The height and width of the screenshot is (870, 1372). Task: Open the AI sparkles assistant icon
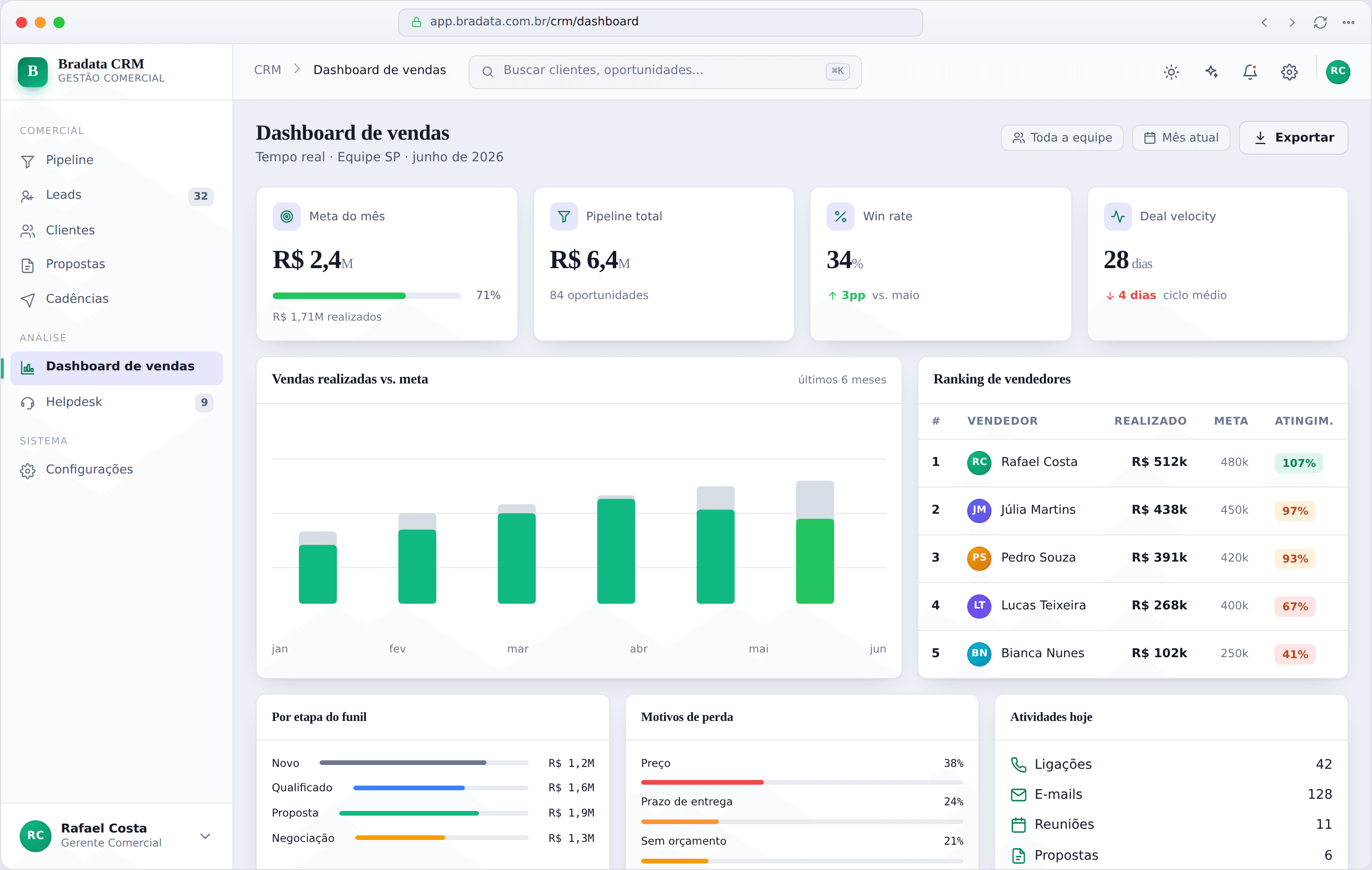(x=1211, y=71)
